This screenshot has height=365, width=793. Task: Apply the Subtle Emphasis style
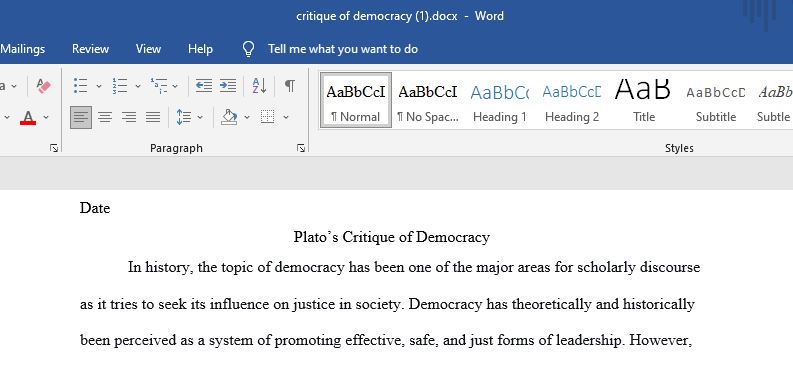[774, 100]
